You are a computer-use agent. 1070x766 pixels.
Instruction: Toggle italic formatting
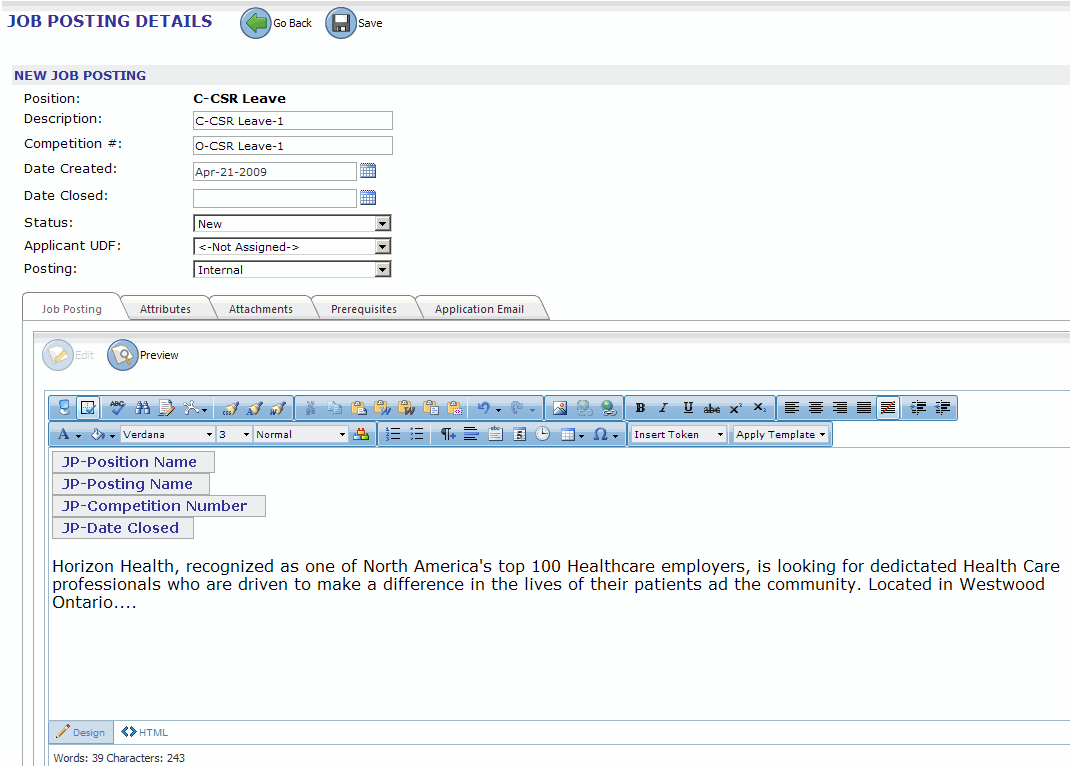(x=663, y=408)
